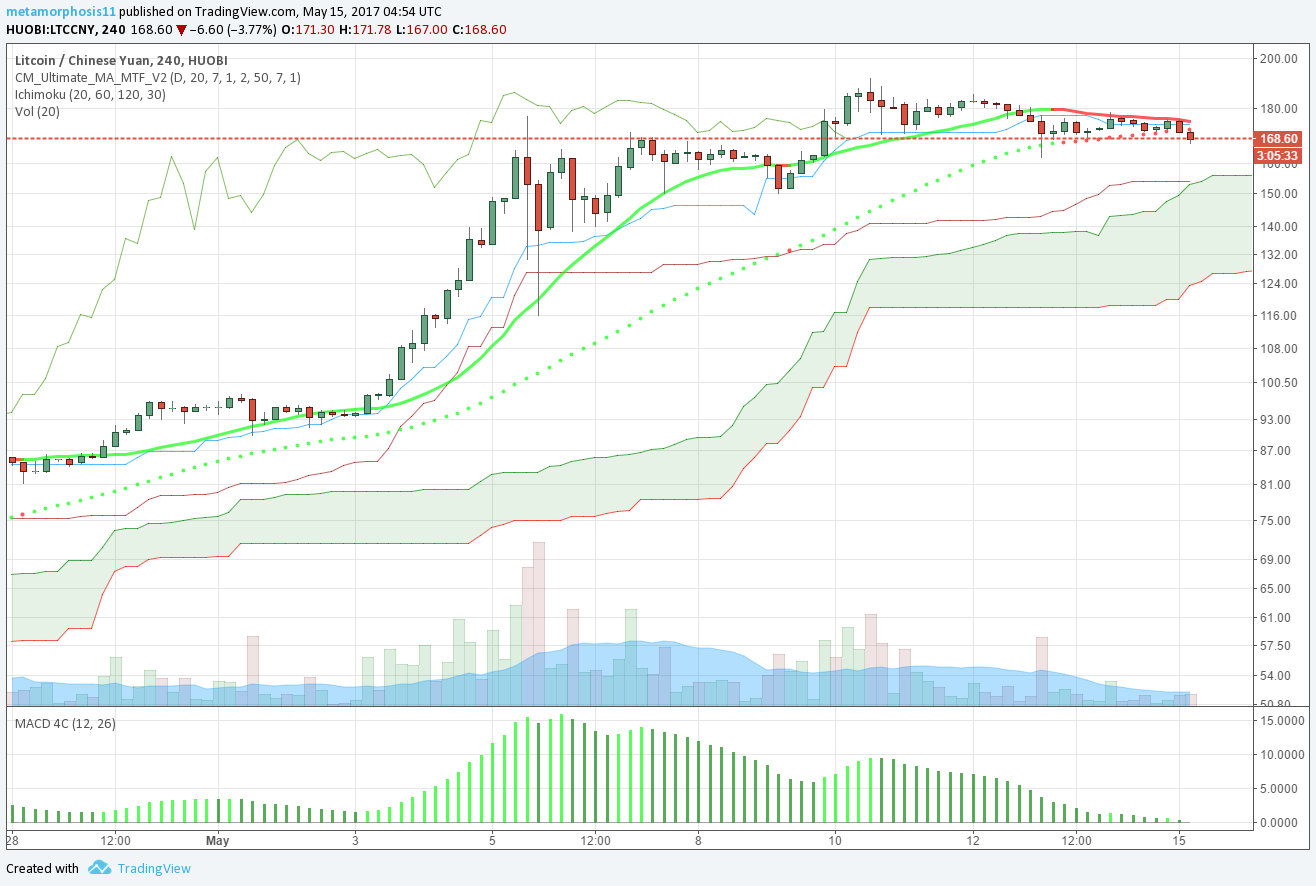Click the 28 date label on time axis

[12, 841]
